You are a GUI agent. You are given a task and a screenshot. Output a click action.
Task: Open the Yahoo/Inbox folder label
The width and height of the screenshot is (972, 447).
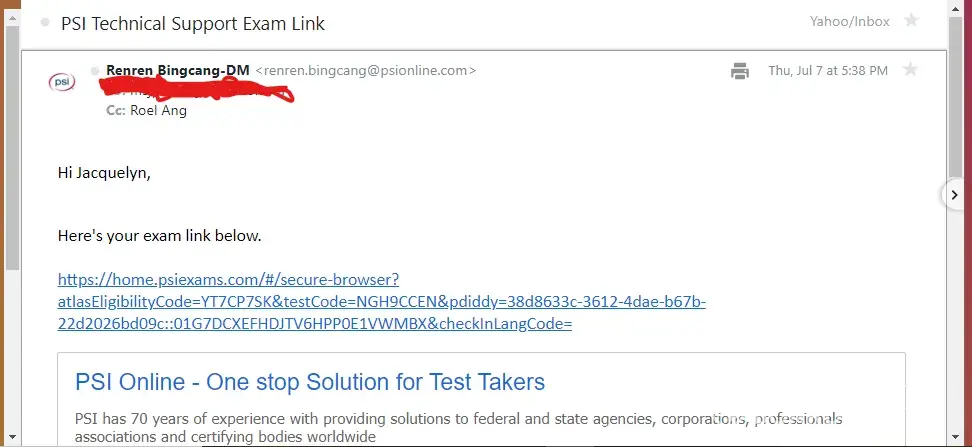click(849, 22)
